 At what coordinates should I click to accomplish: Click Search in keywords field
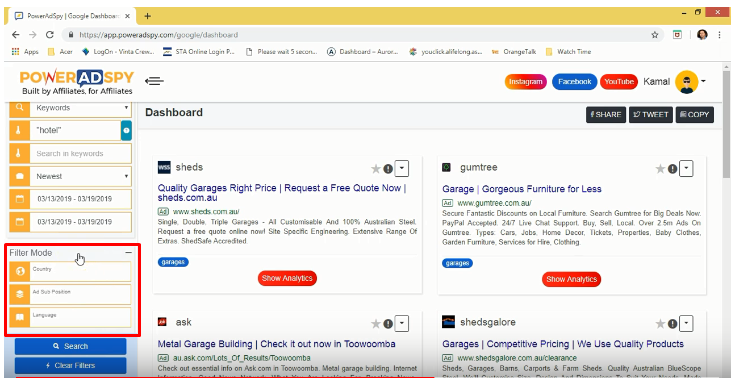[81, 154]
